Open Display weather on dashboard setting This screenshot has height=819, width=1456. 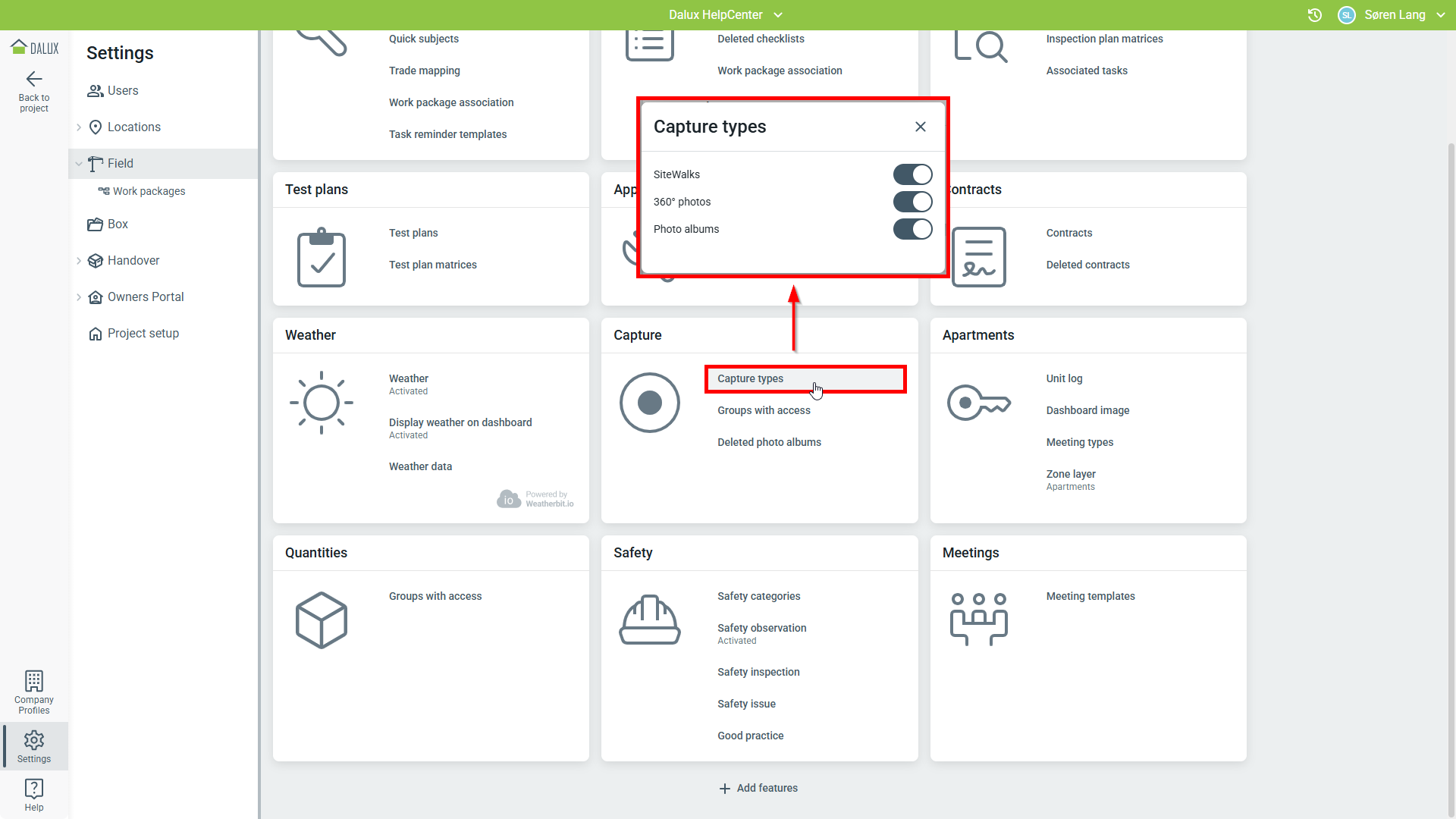(460, 428)
